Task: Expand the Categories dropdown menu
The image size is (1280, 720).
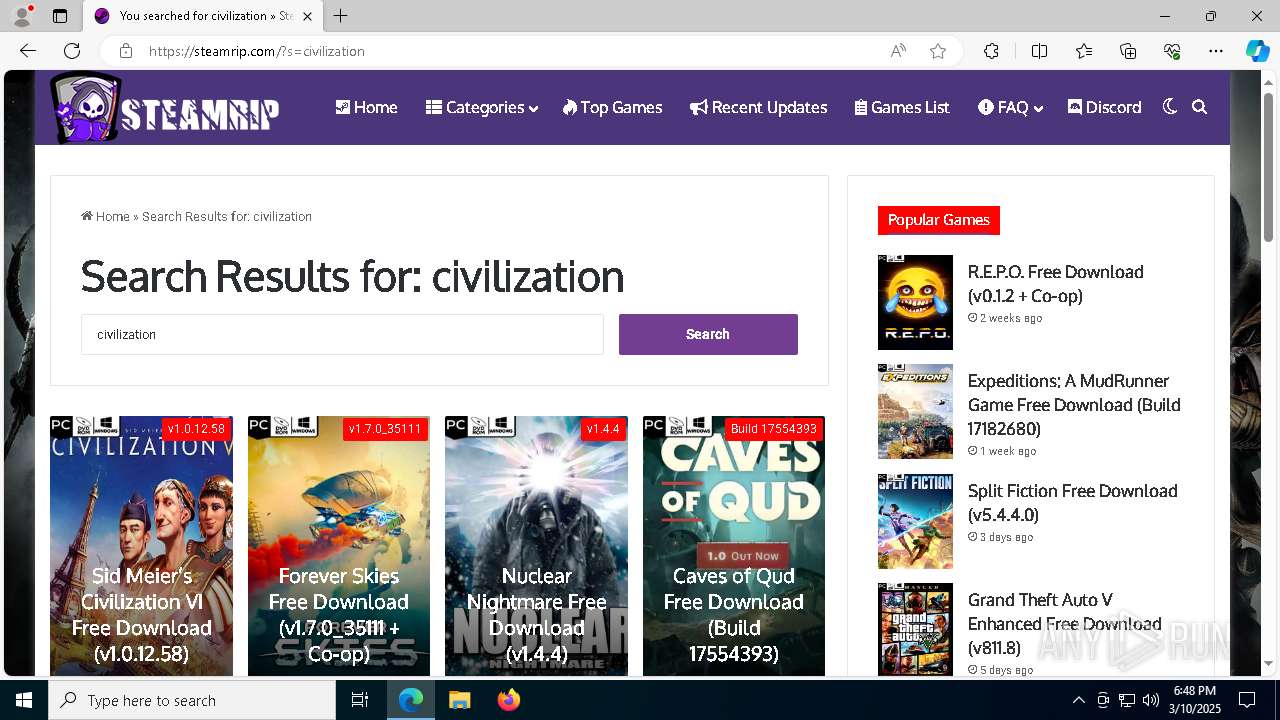Action: click(x=481, y=107)
